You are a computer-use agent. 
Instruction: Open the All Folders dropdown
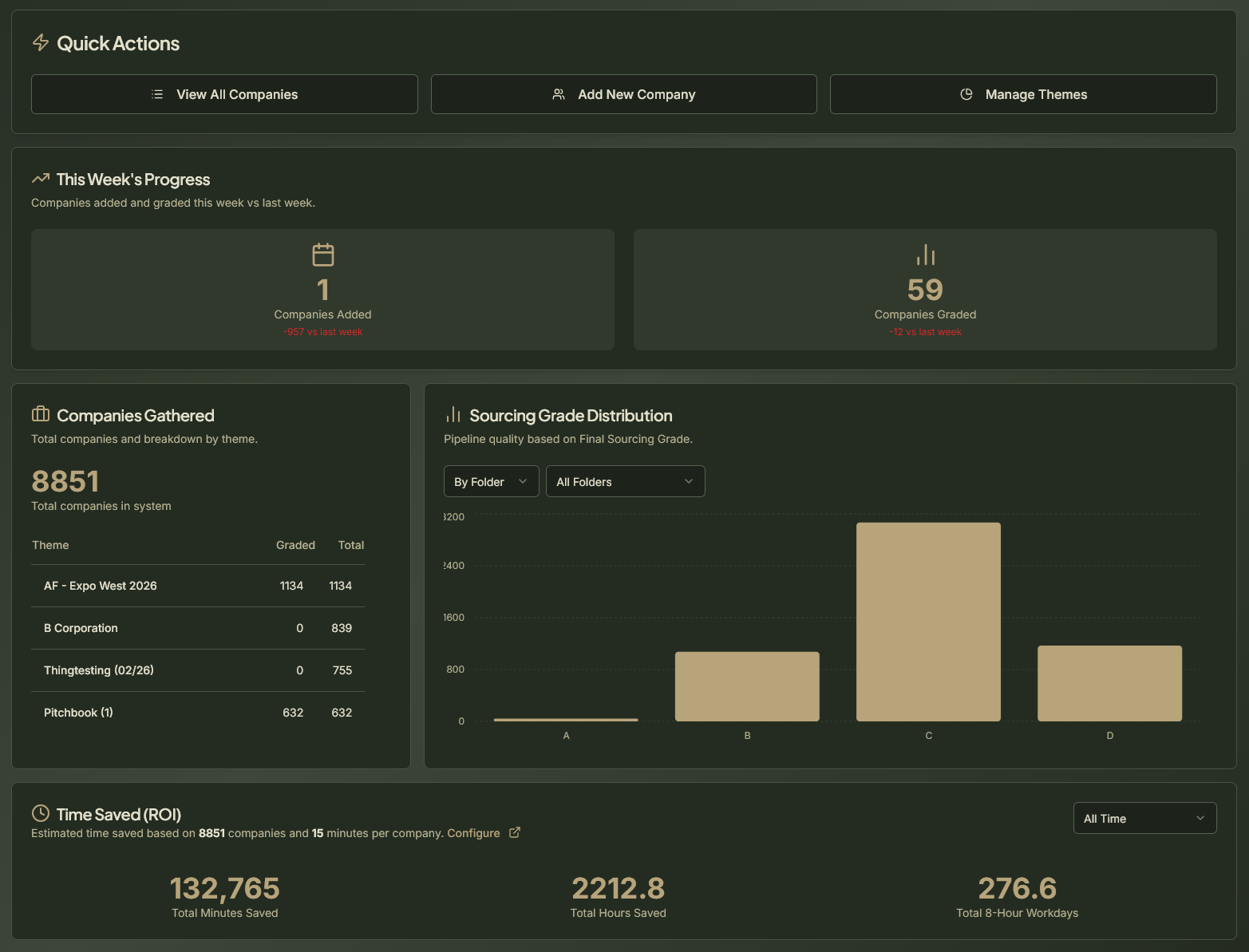coord(625,481)
